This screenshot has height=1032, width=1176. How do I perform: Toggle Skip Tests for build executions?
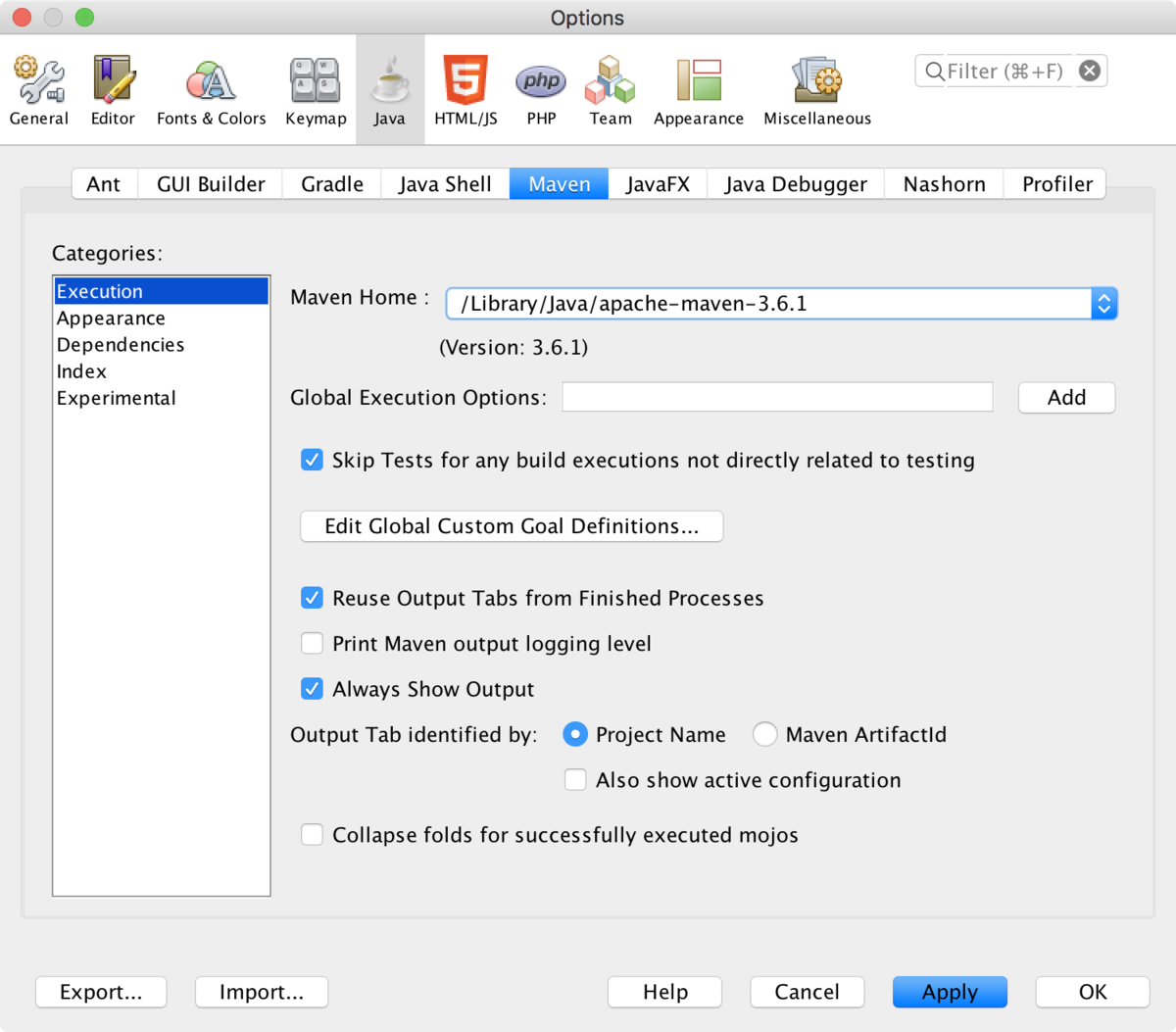312,460
